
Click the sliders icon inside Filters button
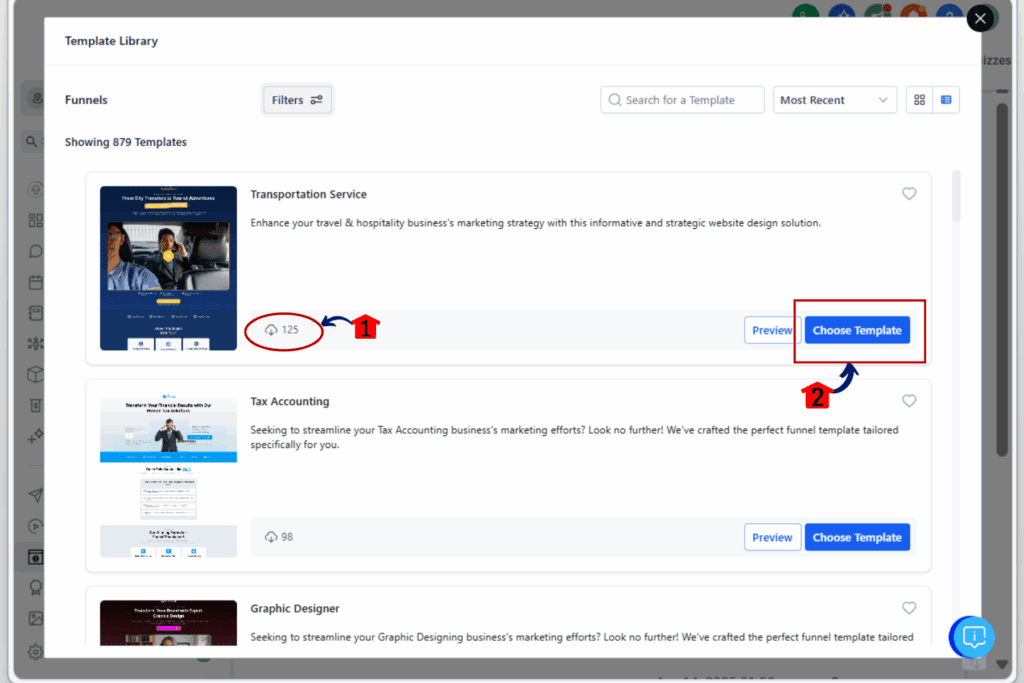pos(317,100)
